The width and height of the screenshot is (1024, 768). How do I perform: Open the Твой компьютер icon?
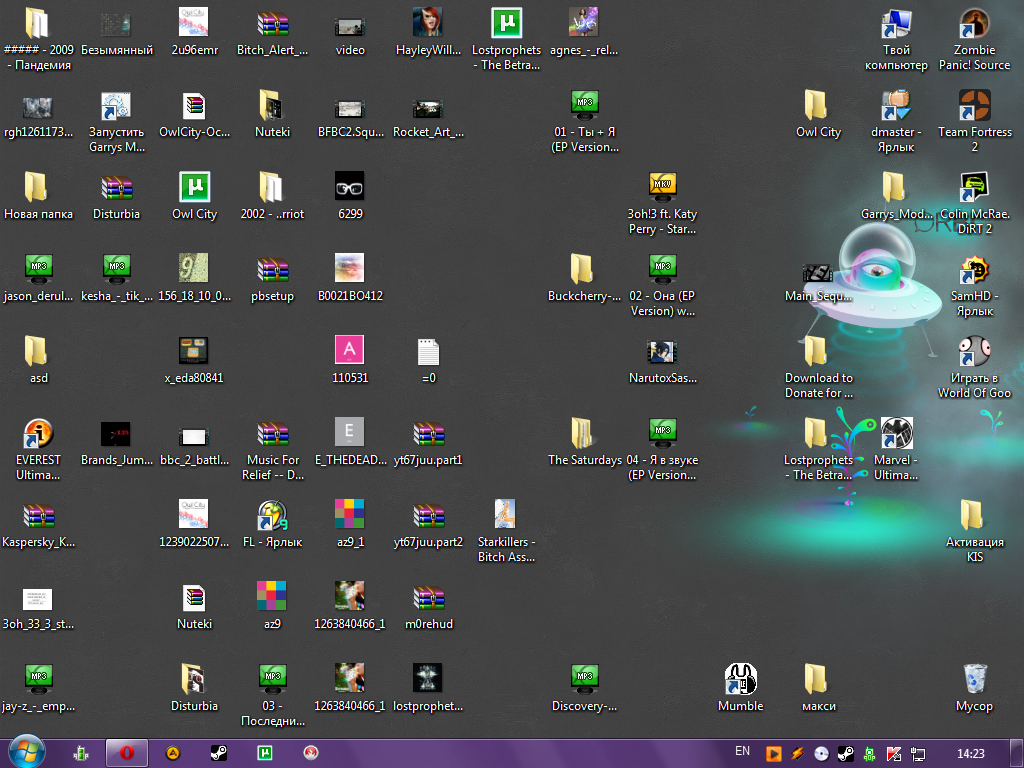coord(896,24)
